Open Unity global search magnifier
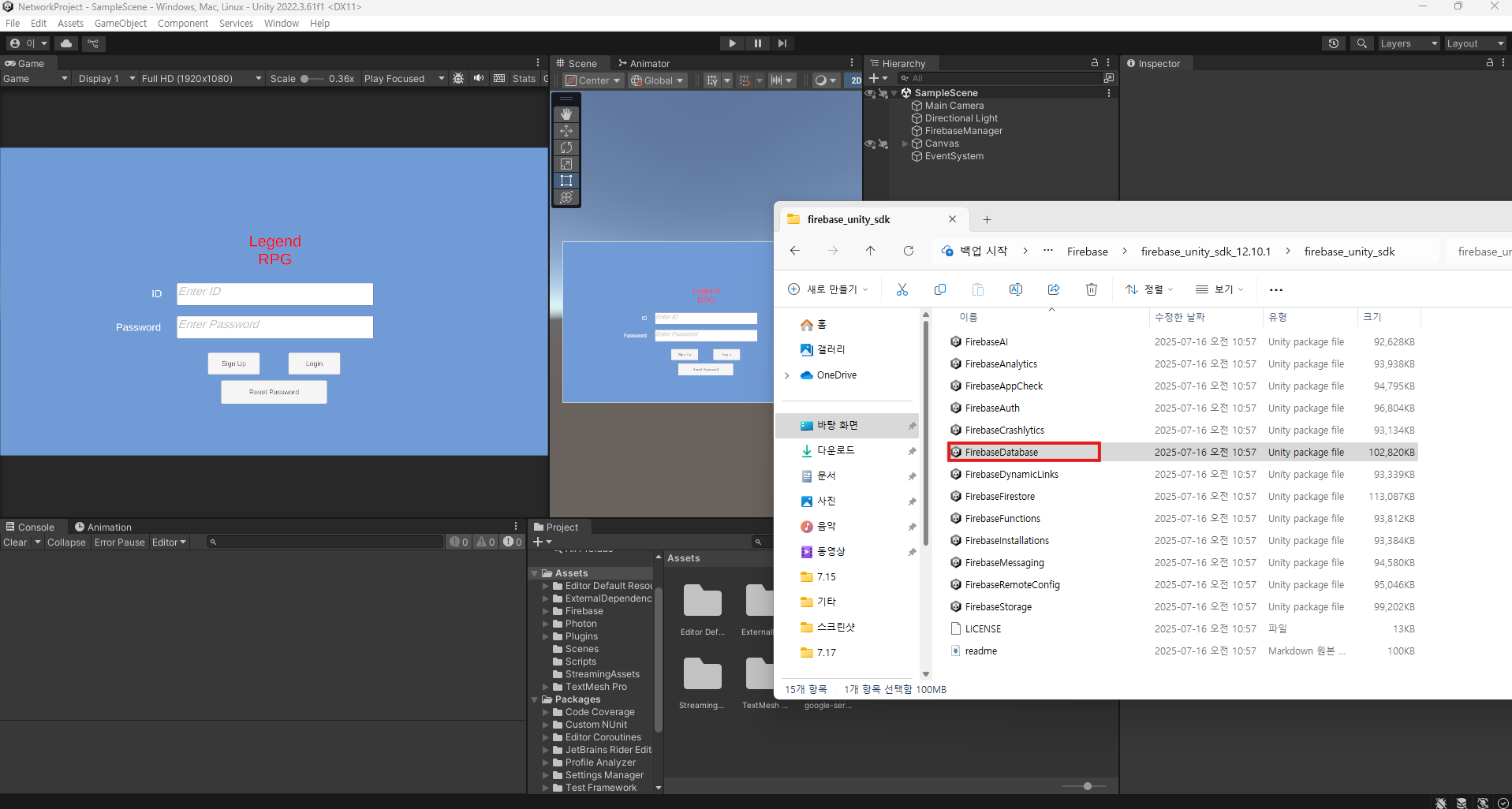Viewport: 1512px width, 809px height. (1361, 43)
